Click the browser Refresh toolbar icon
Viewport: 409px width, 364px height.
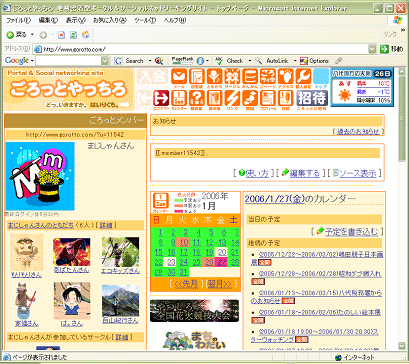coord(73,35)
